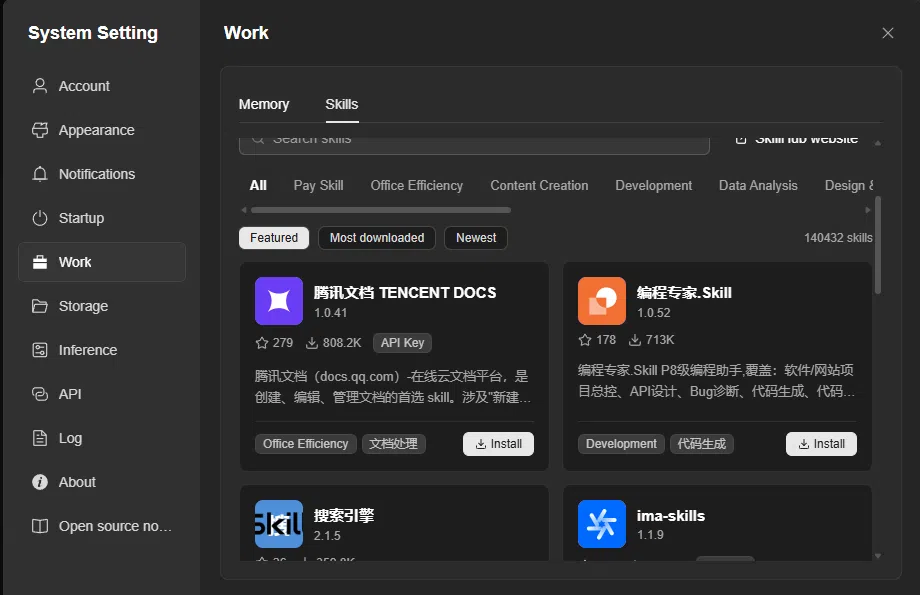Click the download count icon on Tencent Docs
This screenshot has height=595, width=920.
coord(312,343)
